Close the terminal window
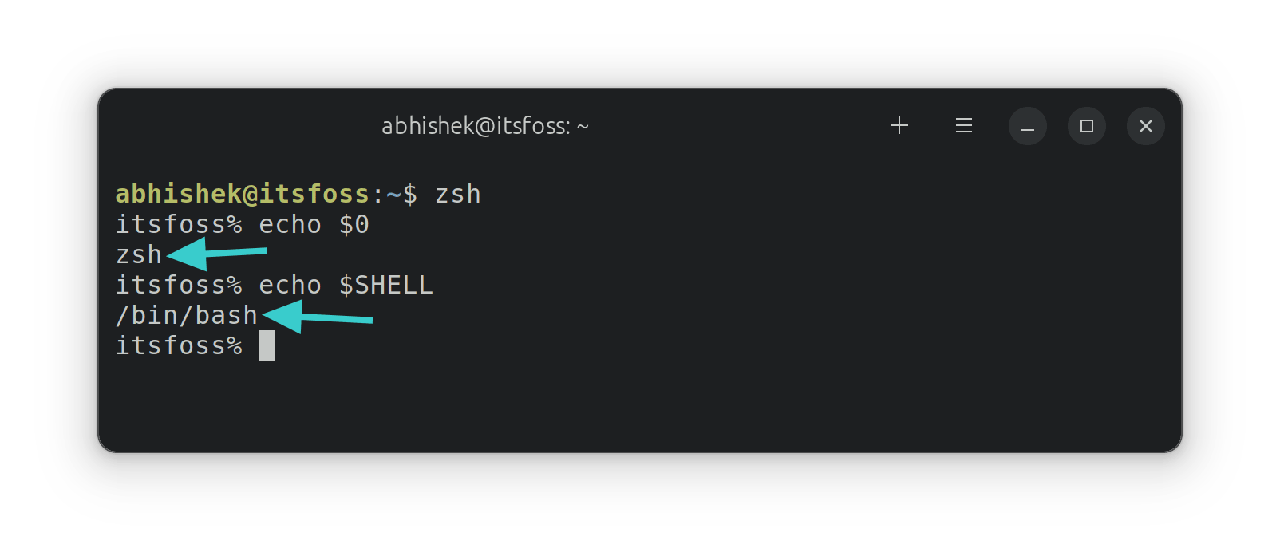1280x560 pixels. [1146, 126]
